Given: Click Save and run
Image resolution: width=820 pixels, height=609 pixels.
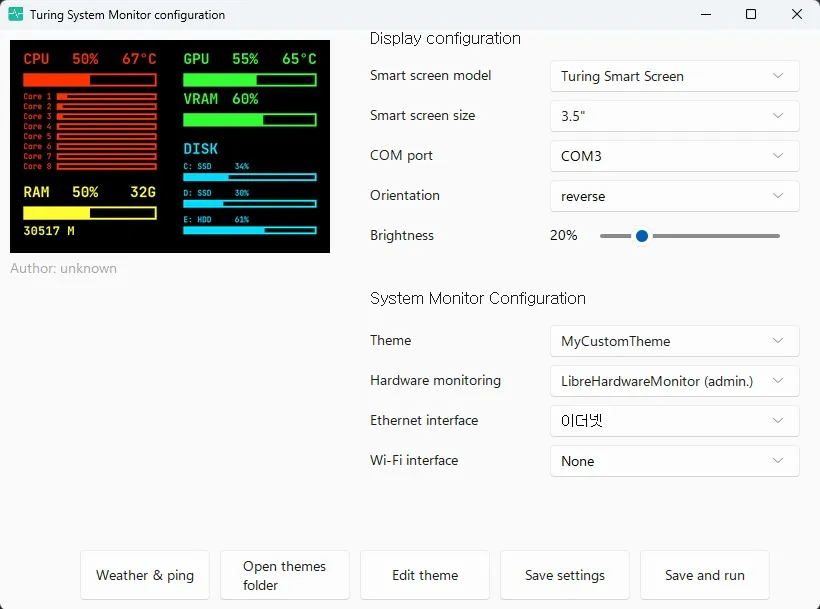Looking at the screenshot, I should [x=704, y=575].
